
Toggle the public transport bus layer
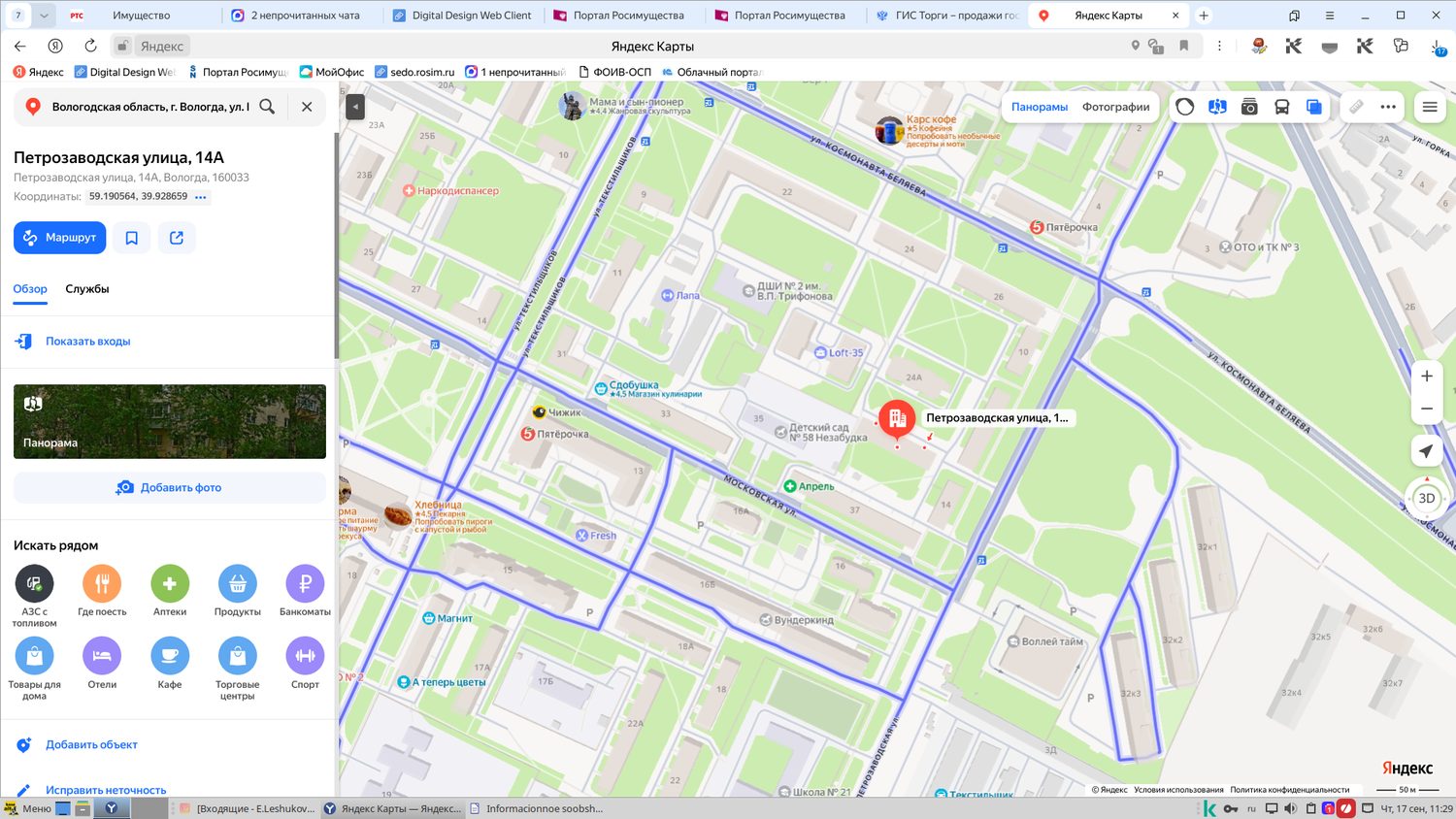1281,107
